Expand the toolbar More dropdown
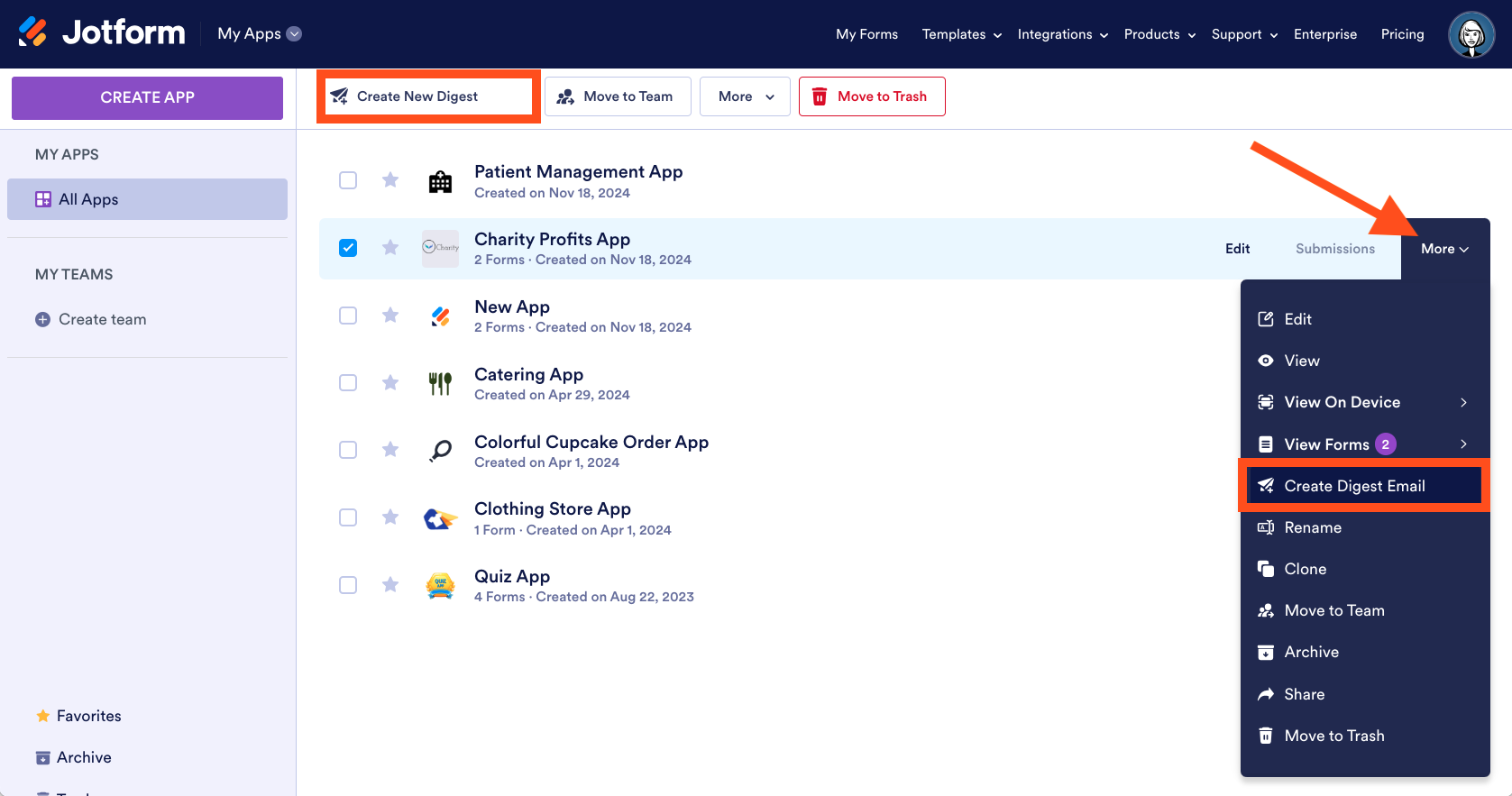 pos(745,96)
